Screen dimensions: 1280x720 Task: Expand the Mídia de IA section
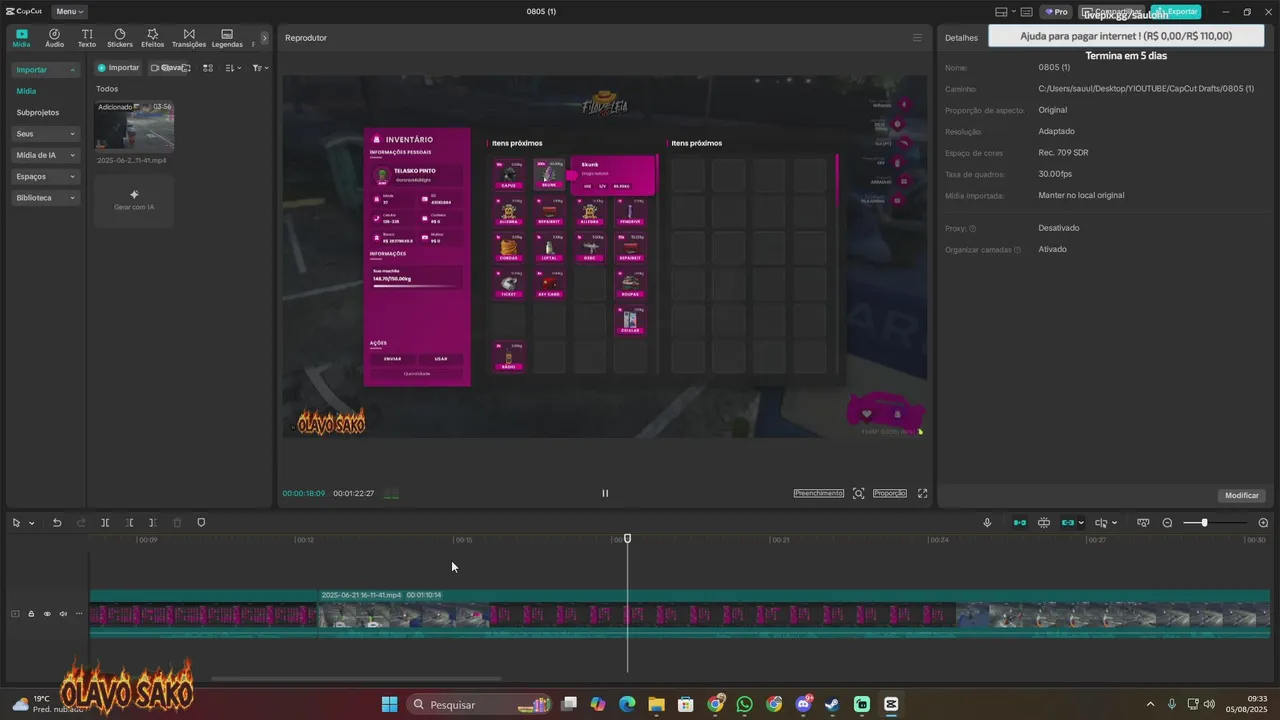(45, 155)
